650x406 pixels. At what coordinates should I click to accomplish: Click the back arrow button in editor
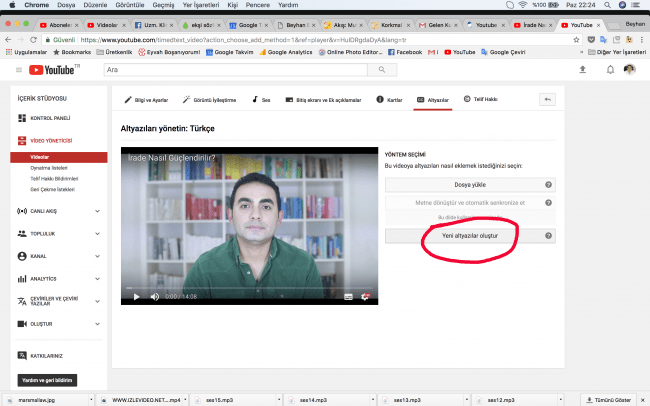[547, 100]
